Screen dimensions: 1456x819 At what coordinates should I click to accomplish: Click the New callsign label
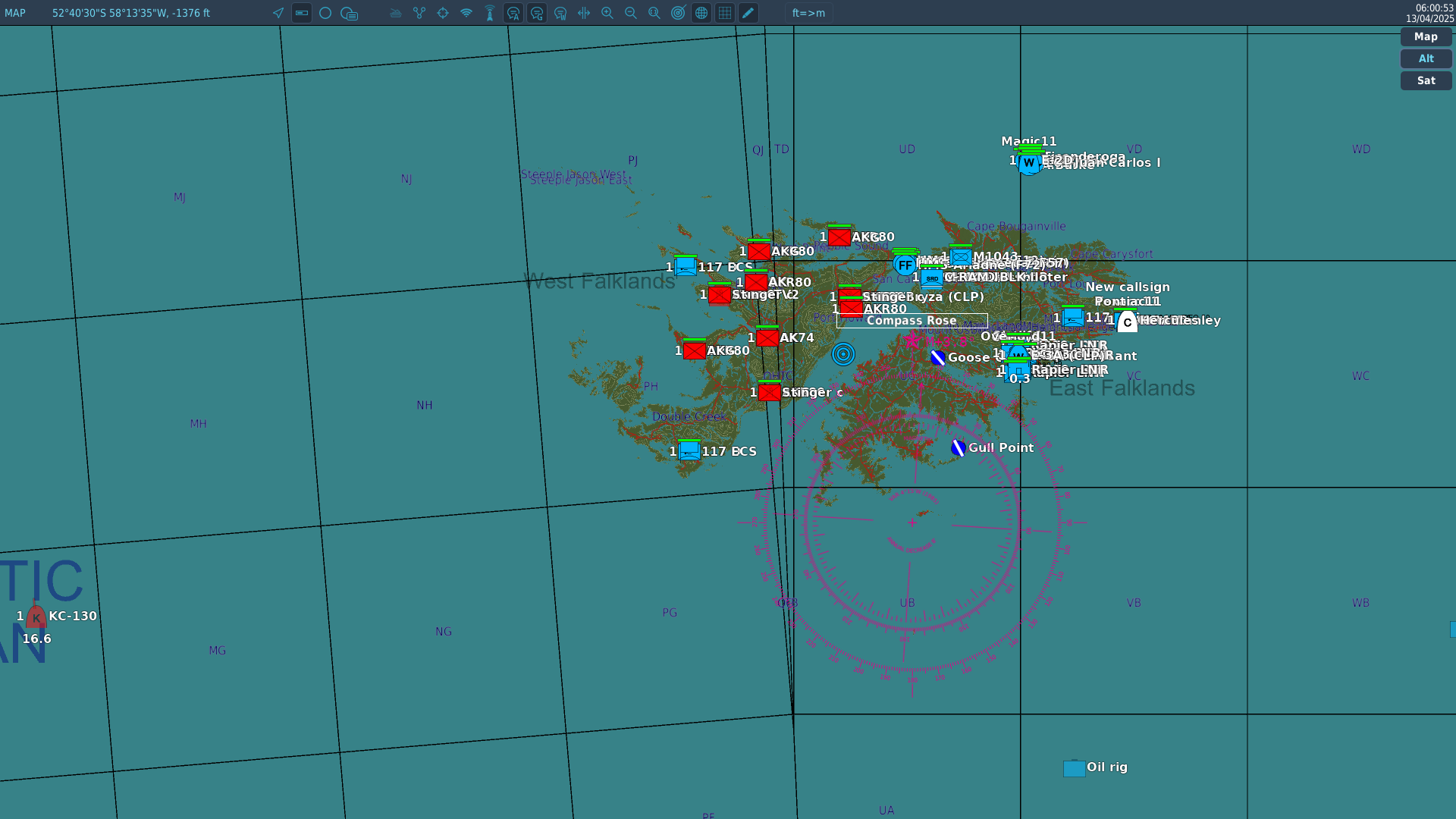coord(1128,287)
